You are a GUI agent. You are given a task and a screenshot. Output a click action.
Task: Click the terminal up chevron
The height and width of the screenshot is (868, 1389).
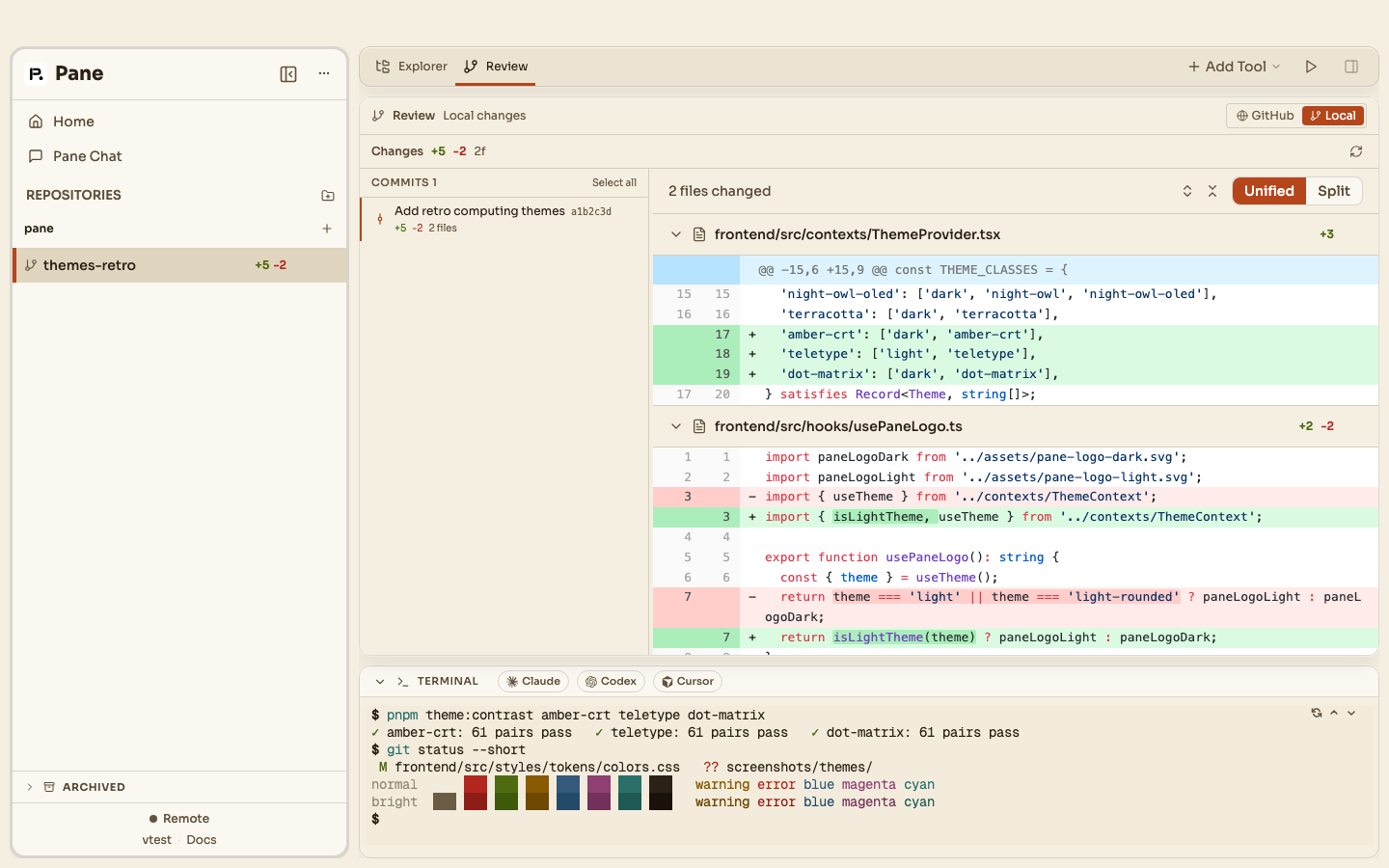1334,713
